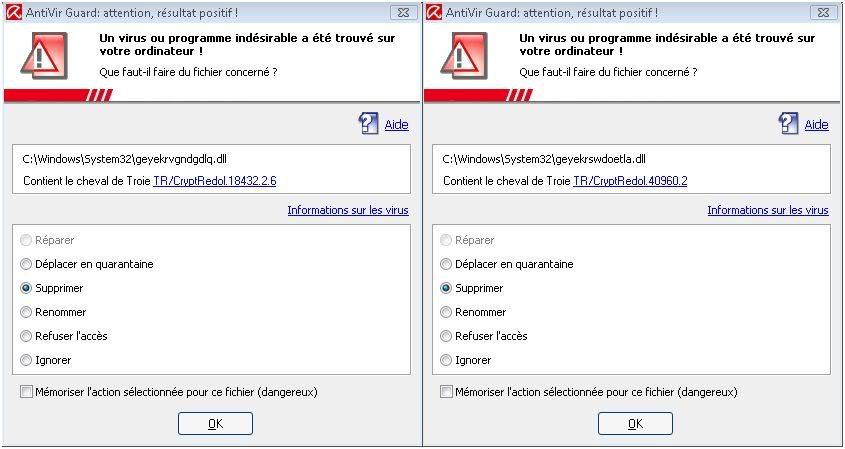Screen dimensions: 845x449
Task: Enable 'Mémoriser l'action' checkbox in left dialog
Action: (x=26, y=392)
